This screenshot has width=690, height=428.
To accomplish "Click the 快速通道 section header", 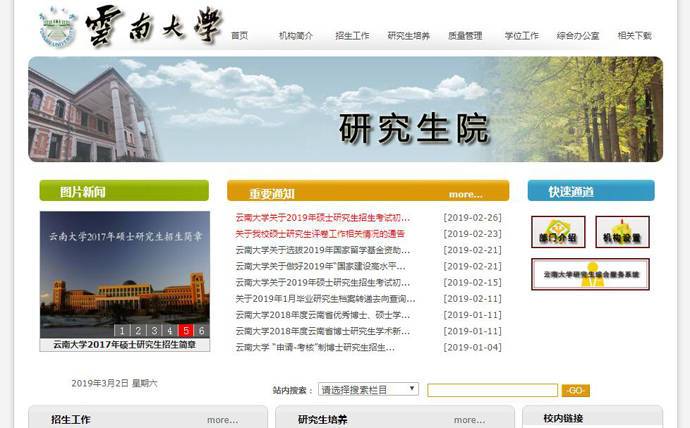I will pyautogui.click(x=591, y=190).
